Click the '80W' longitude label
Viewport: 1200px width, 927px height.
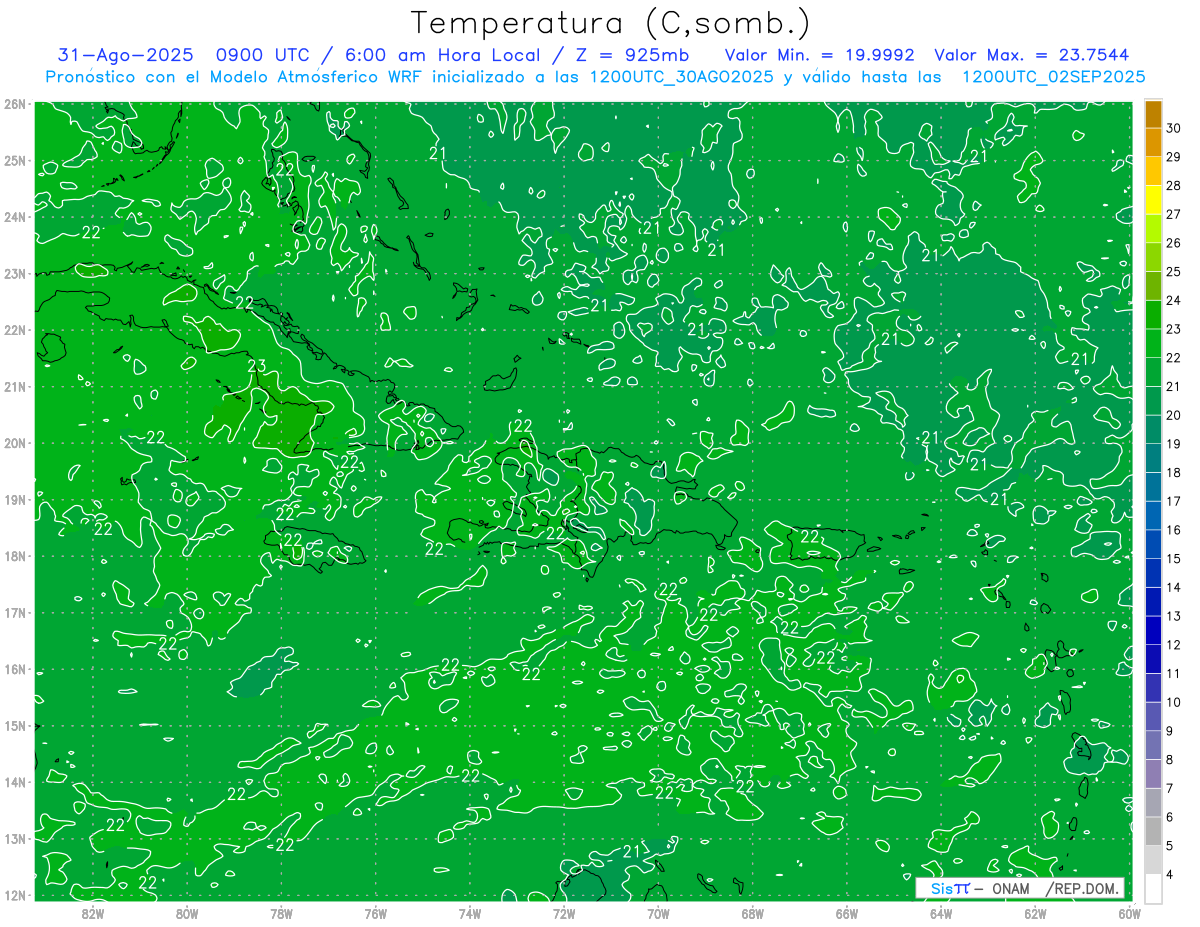tap(187, 913)
